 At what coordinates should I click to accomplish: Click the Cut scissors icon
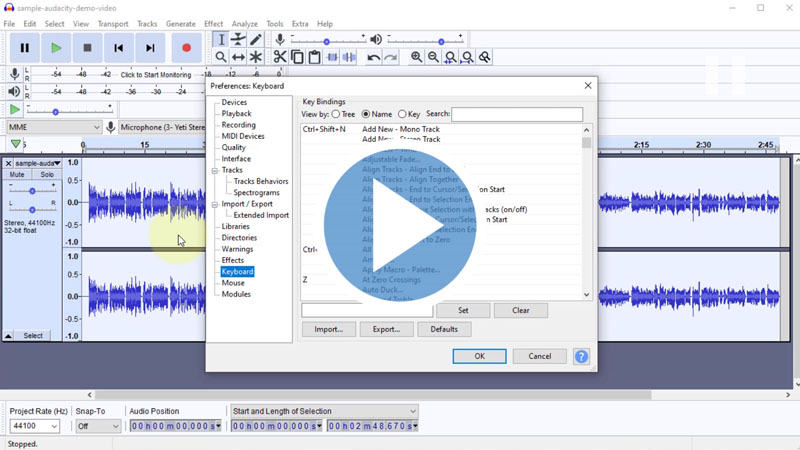[x=280, y=57]
